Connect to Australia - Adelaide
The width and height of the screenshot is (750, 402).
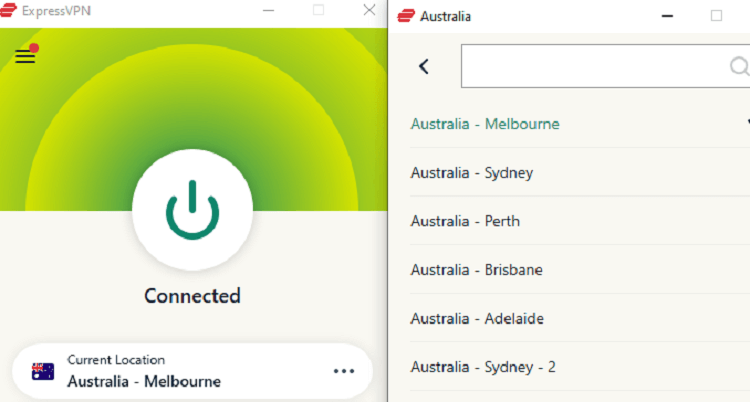(x=580, y=318)
